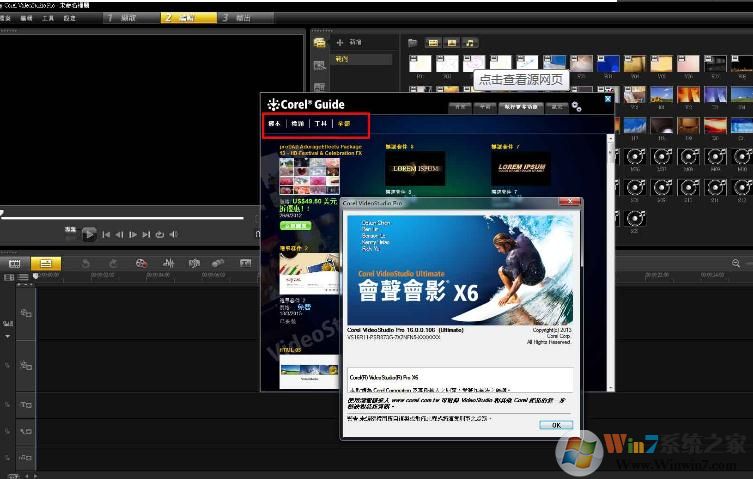753x479 pixels.
Task: Click the green buy button under Celebration FX
Action: (298, 226)
